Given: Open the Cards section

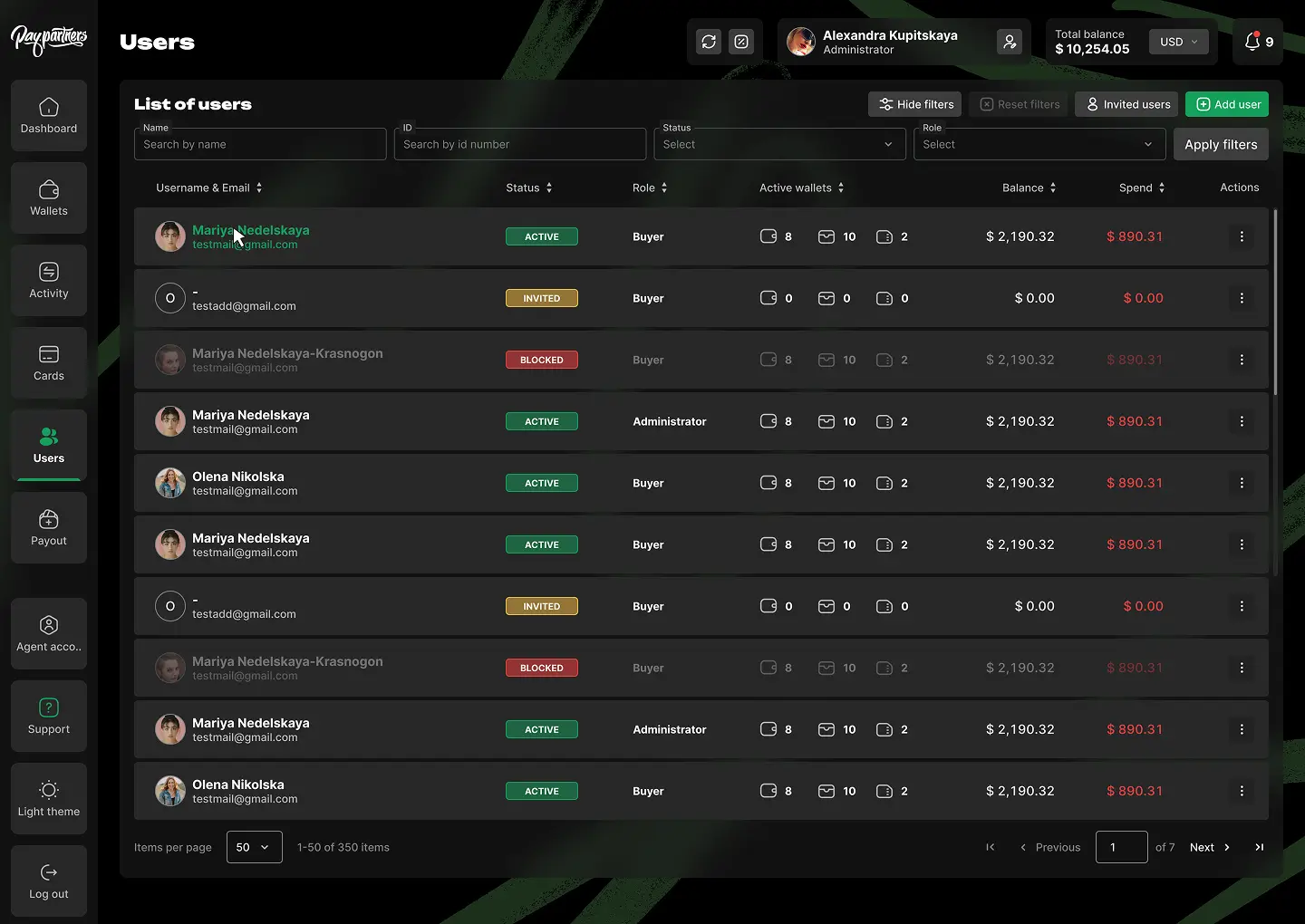Looking at the screenshot, I should (49, 363).
